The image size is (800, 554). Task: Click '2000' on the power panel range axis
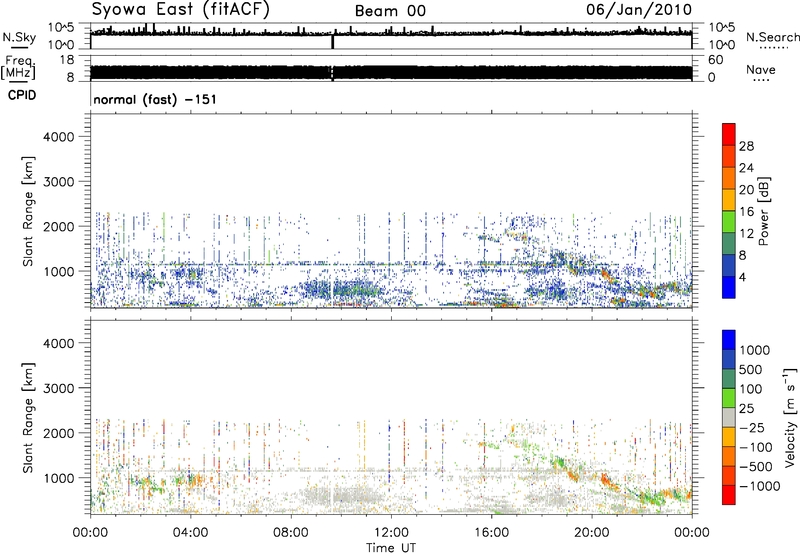click(59, 226)
